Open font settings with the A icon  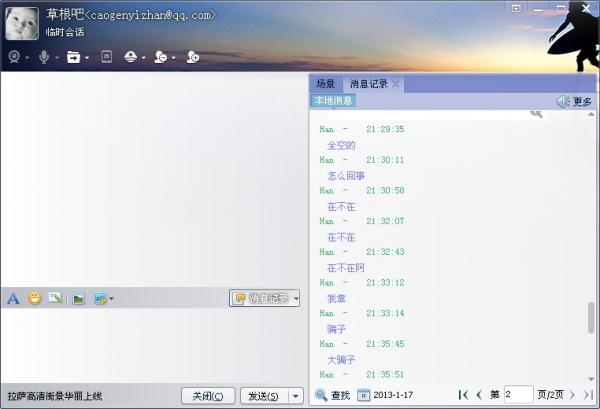point(13,298)
